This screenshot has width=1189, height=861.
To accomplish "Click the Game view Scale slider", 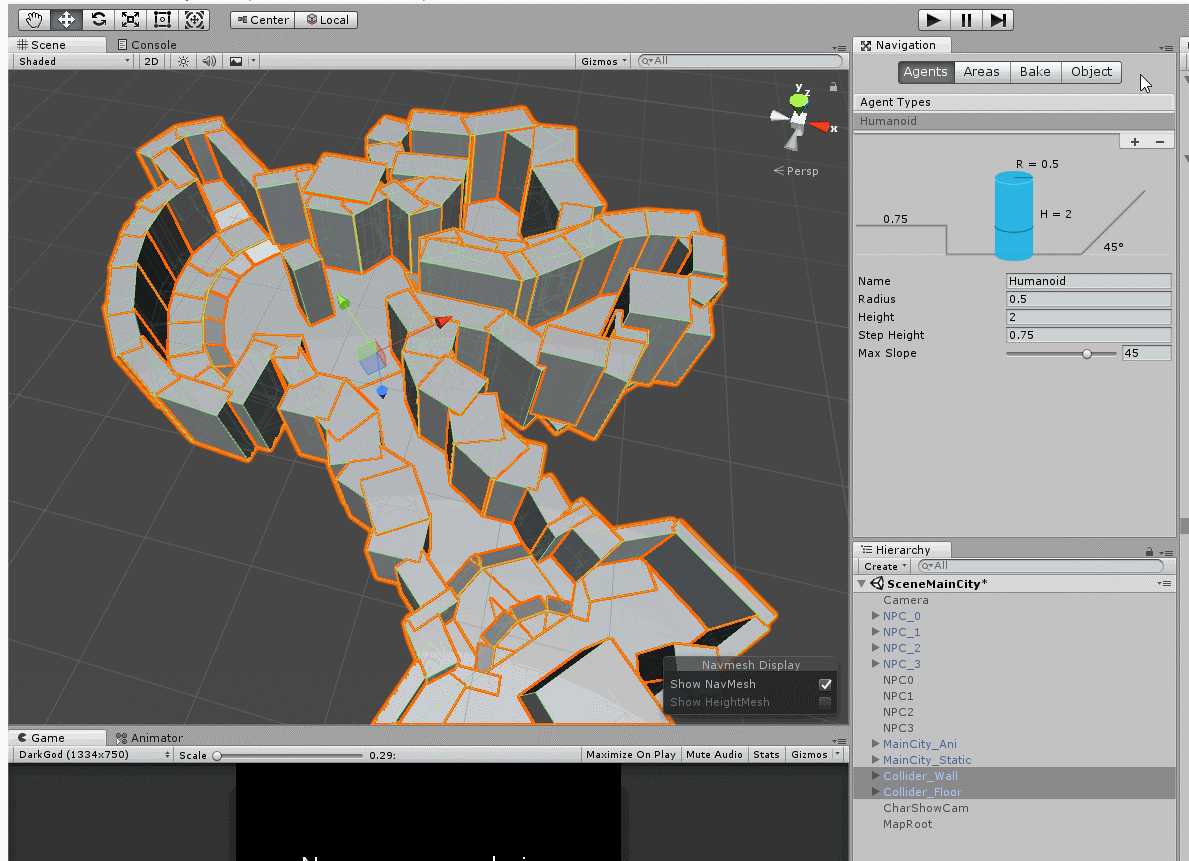I will click(288, 756).
